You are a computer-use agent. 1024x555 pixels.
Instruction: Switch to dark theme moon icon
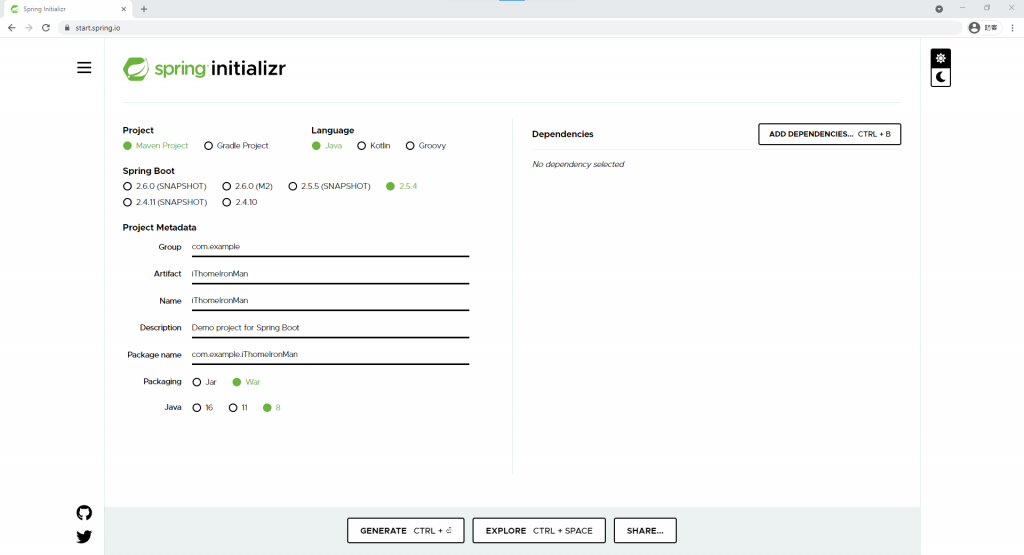click(940, 77)
